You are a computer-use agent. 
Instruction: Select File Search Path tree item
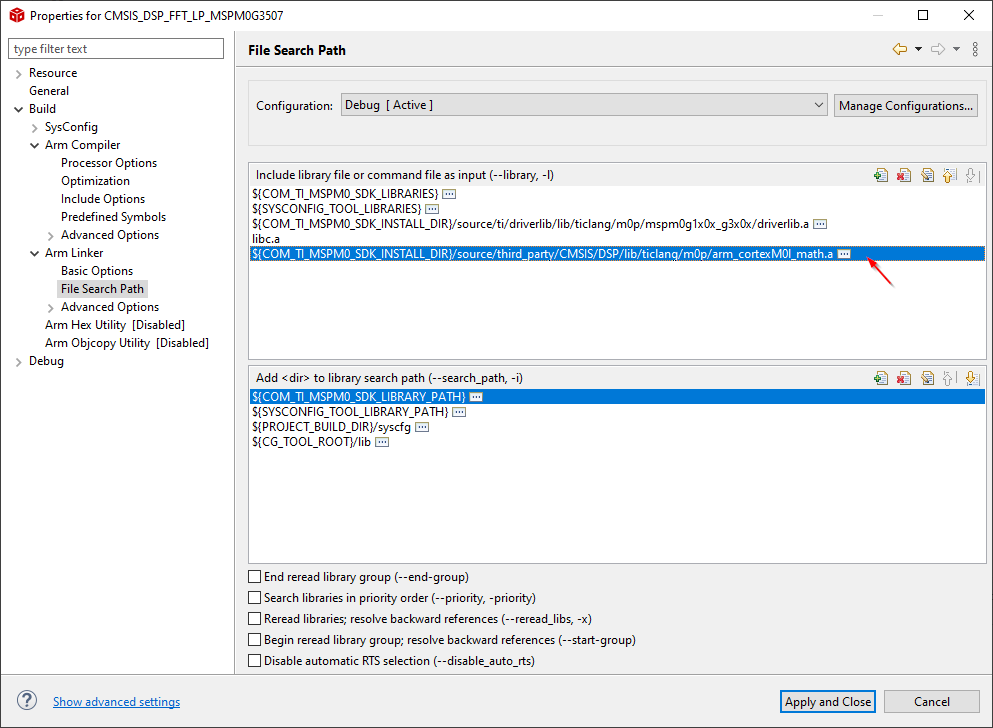point(102,289)
